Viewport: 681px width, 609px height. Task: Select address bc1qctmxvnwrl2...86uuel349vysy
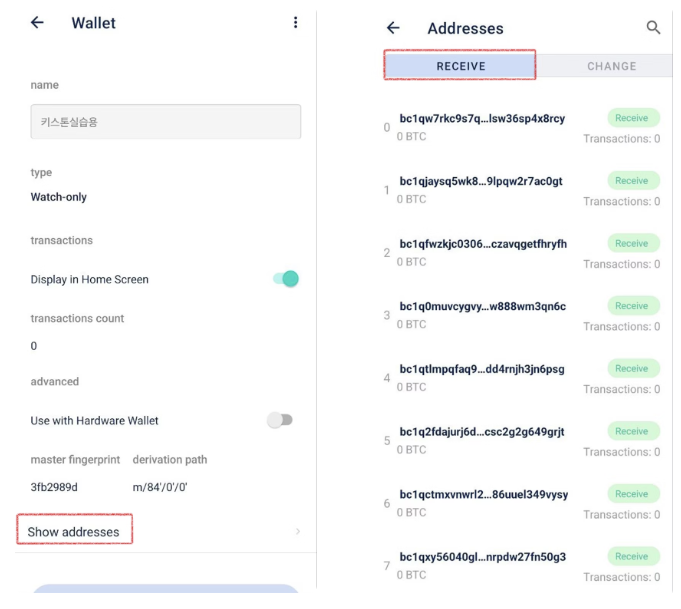tap(484, 494)
